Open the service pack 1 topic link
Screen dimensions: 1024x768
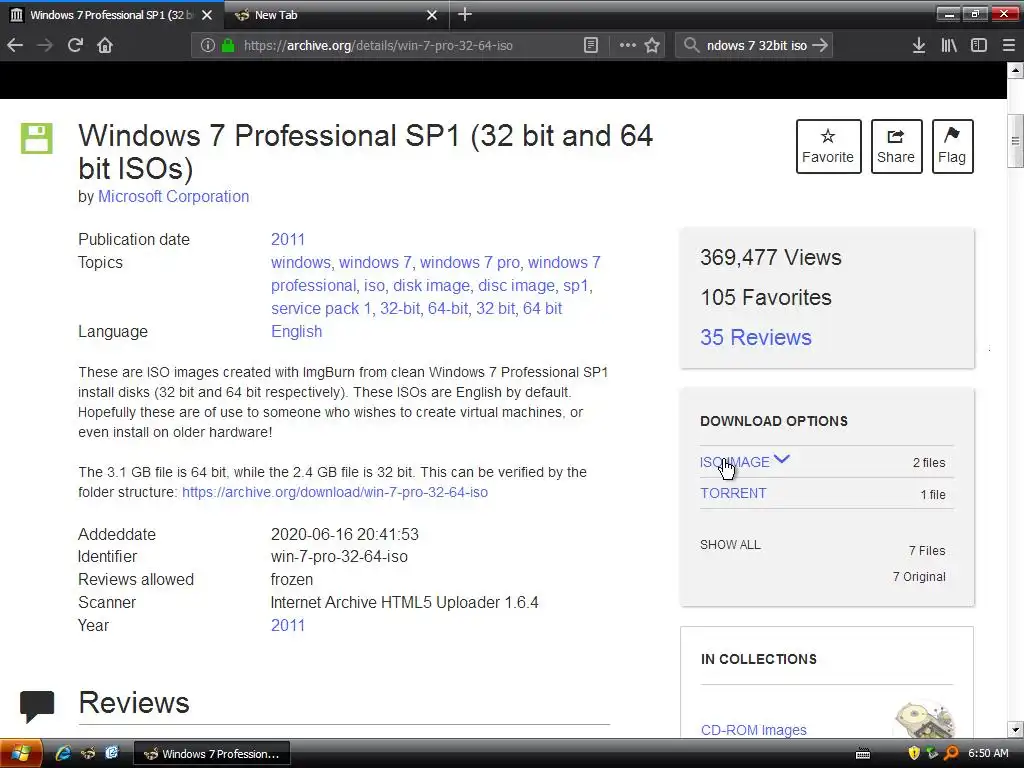[x=321, y=308]
